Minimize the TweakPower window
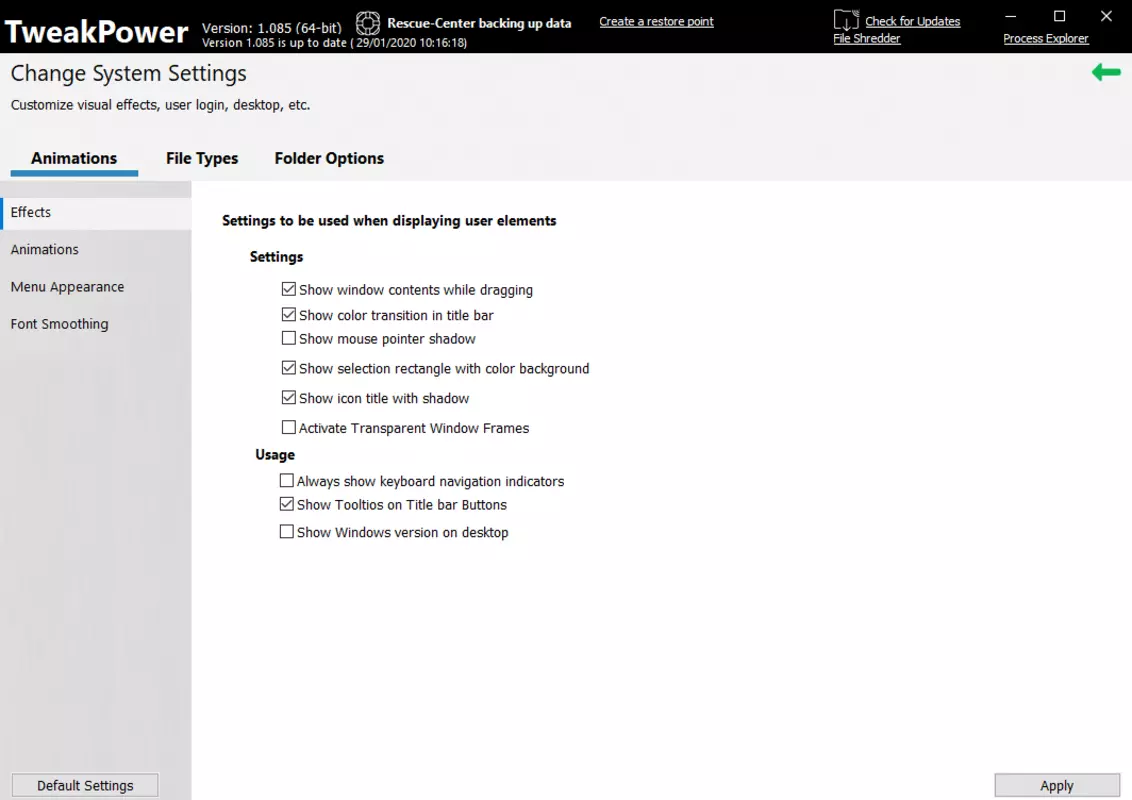This screenshot has height=800, width=1132. pos(1011,16)
